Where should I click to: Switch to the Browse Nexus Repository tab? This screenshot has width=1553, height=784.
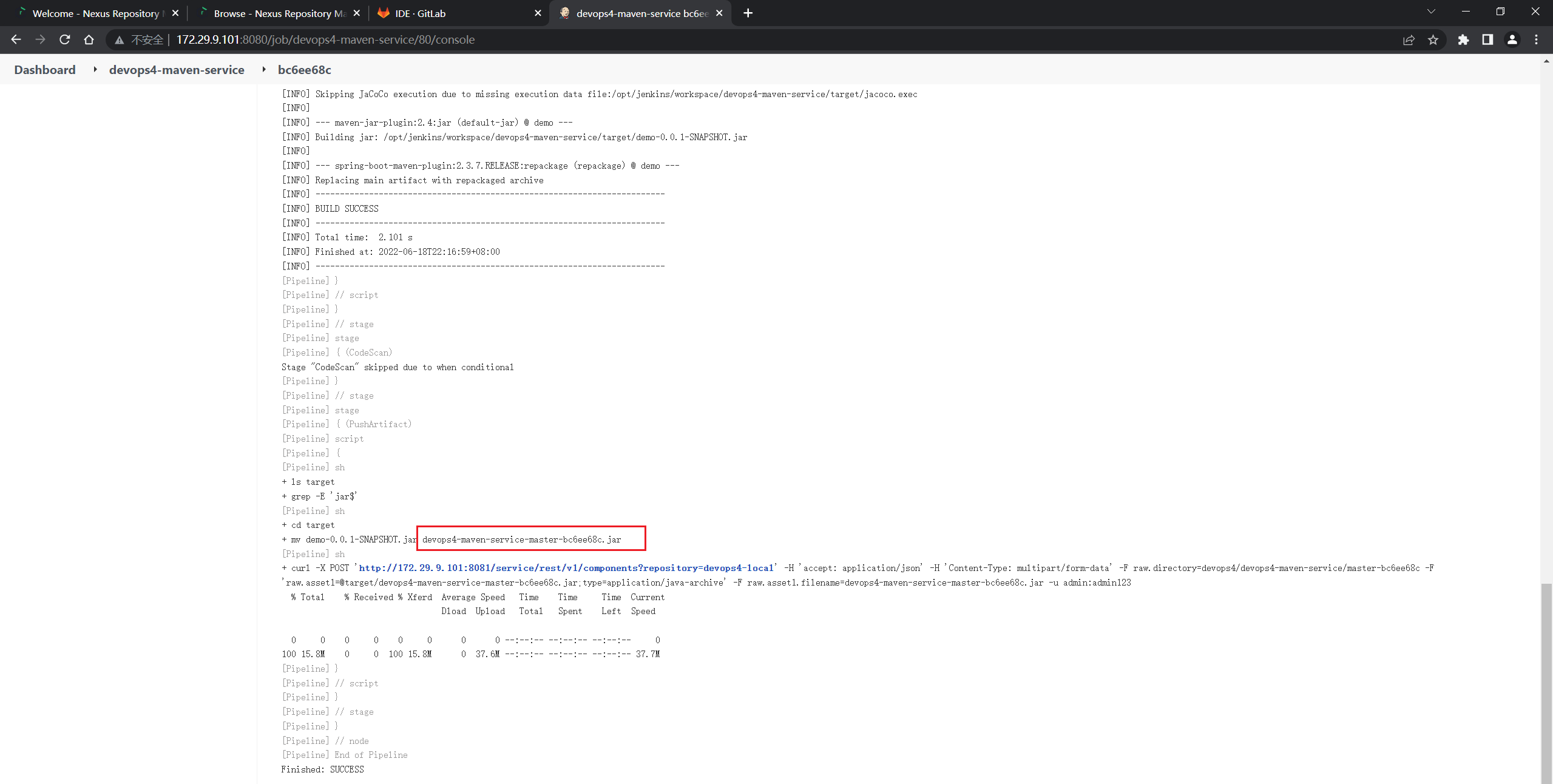(279, 13)
